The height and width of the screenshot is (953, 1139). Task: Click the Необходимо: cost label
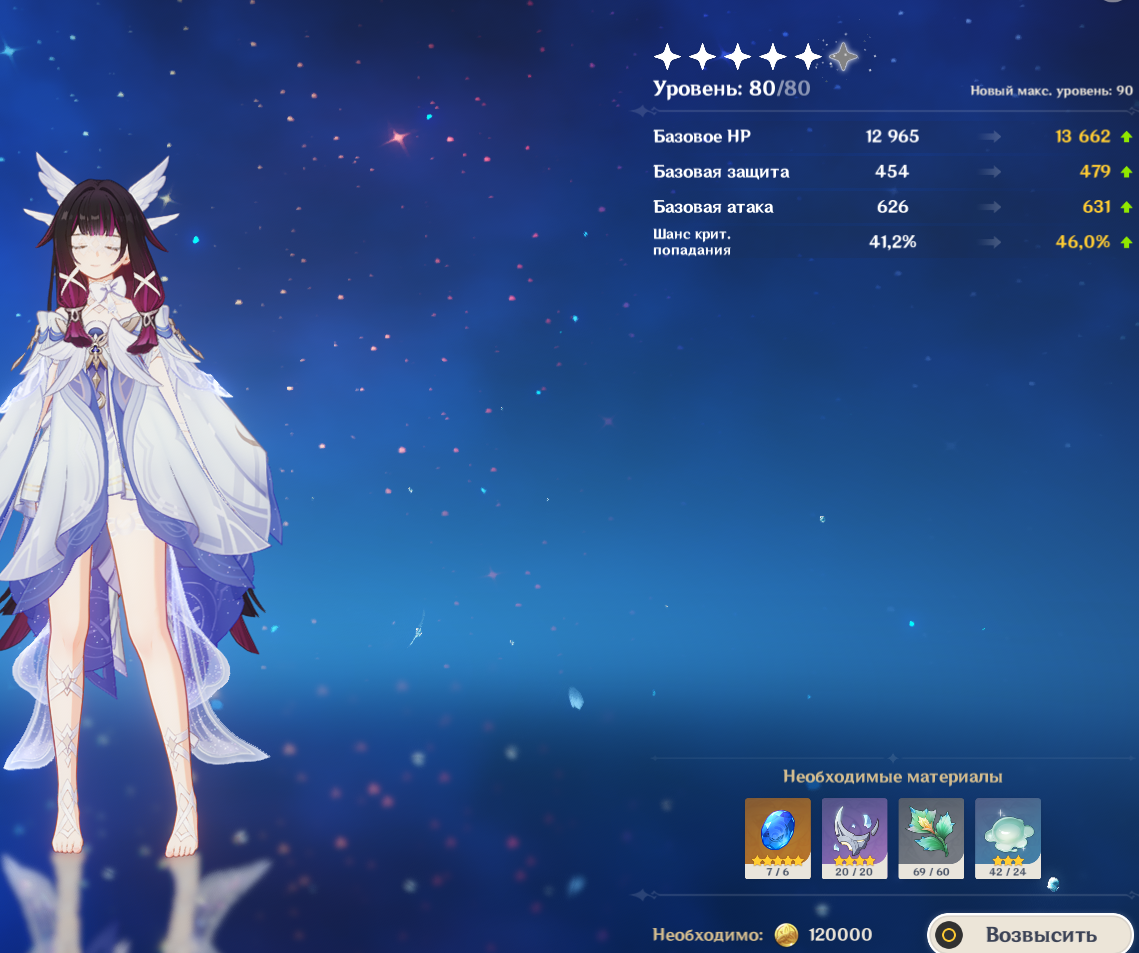tap(708, 936)
